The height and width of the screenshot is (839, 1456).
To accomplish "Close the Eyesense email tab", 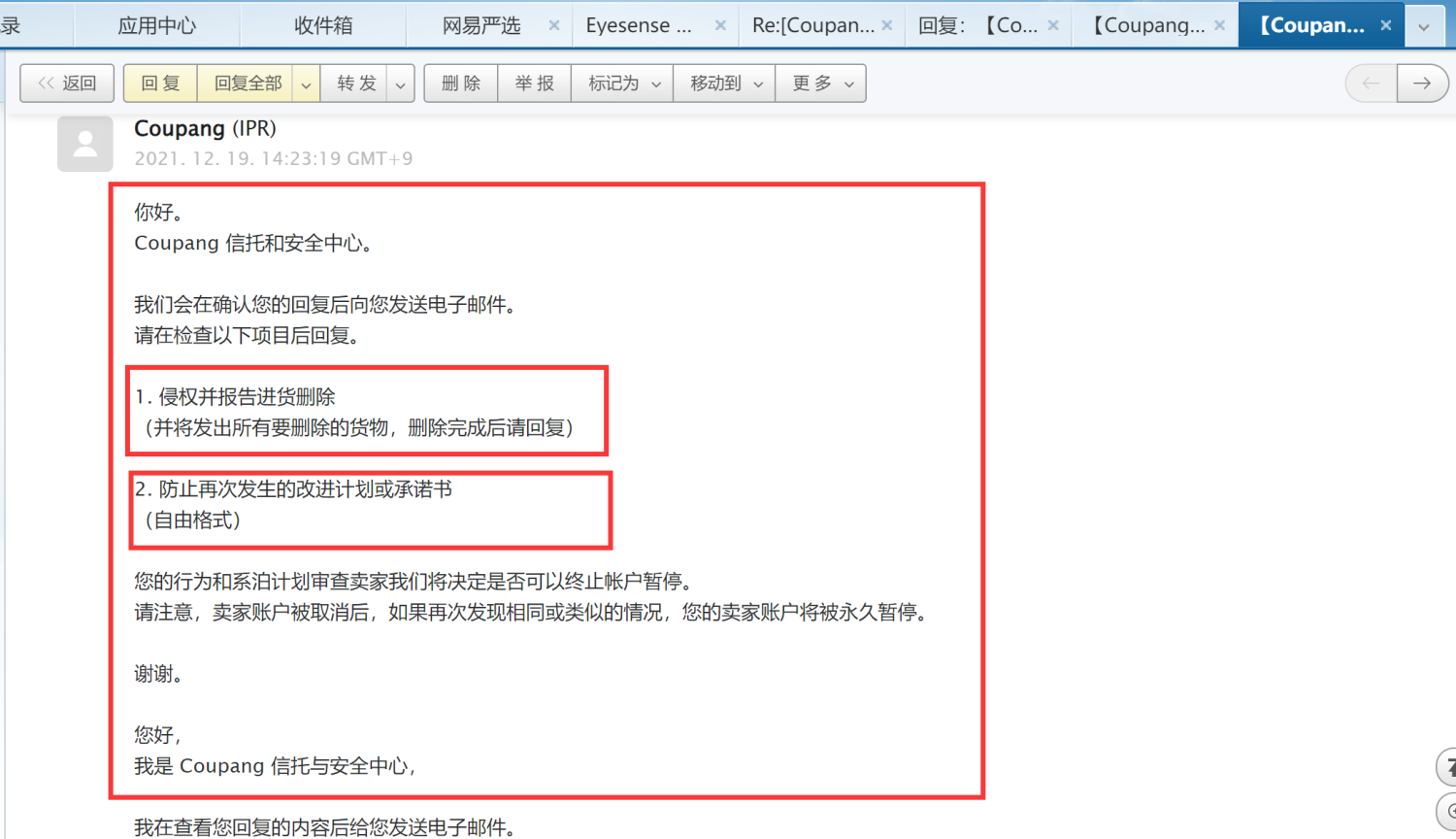I will (720, 24).
